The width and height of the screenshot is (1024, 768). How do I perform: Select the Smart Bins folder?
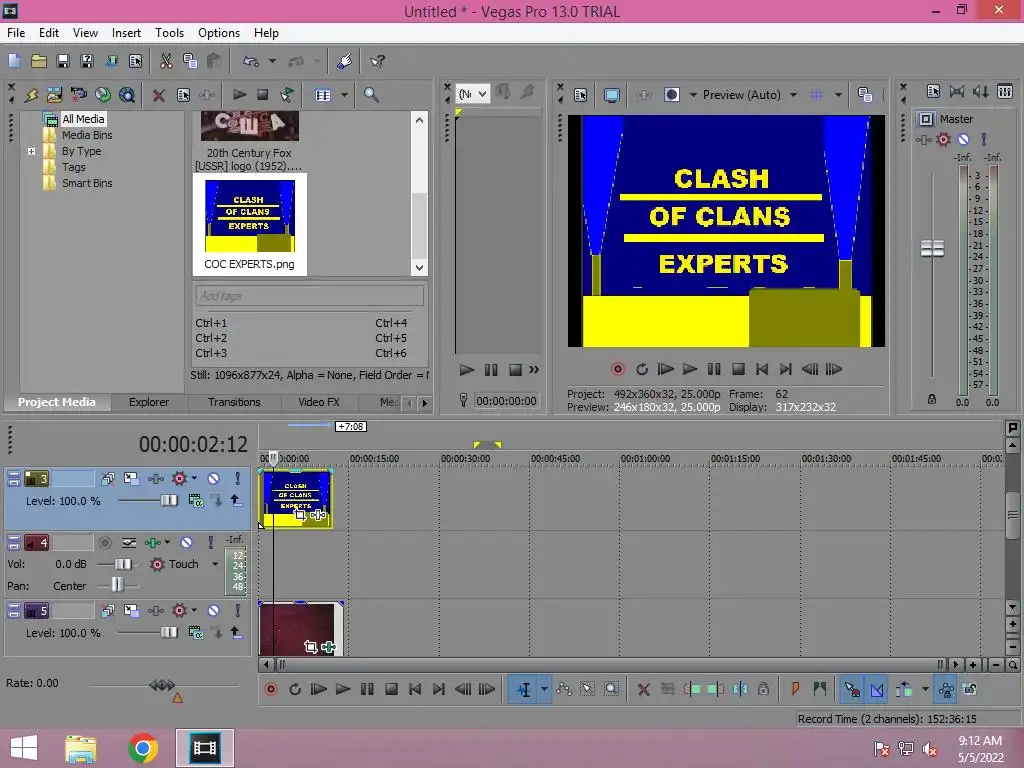click(87, 184)
